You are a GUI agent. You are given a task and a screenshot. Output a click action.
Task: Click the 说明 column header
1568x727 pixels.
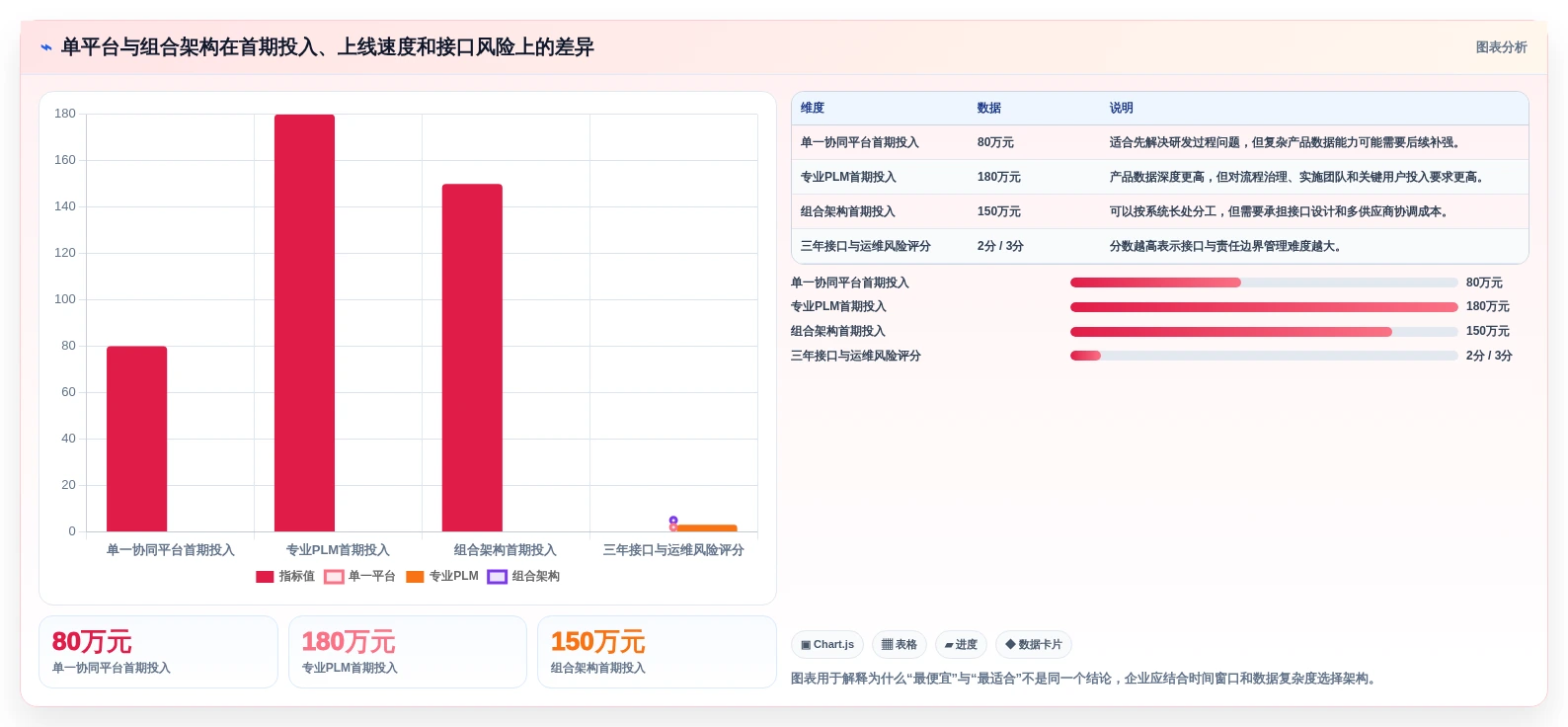(x=1122, y=109)
